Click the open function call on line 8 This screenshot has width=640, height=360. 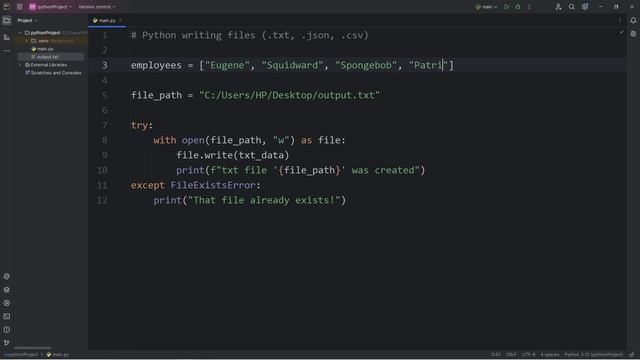(x=193, y=140)
